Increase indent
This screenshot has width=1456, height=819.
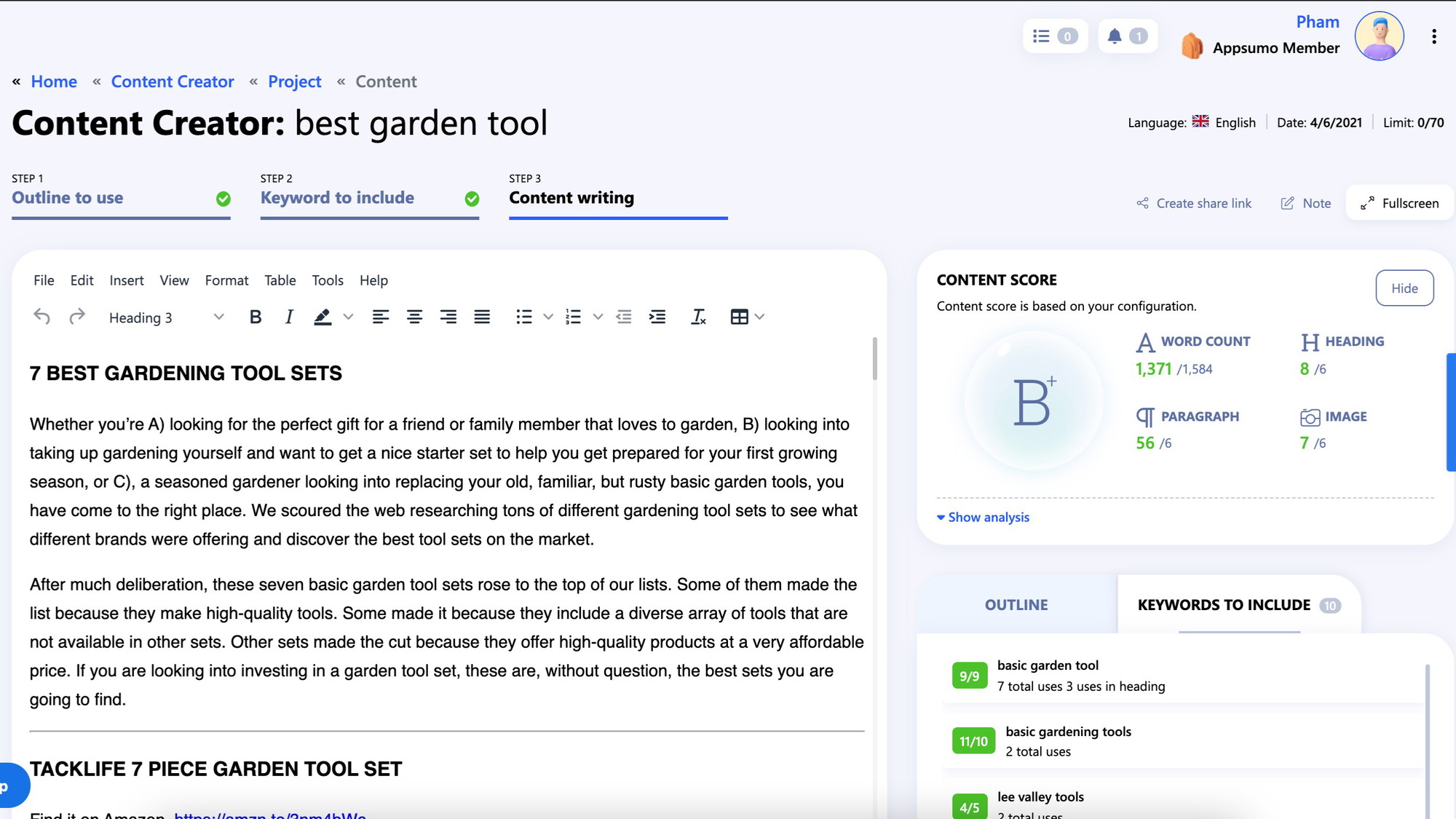pos(657,317)
